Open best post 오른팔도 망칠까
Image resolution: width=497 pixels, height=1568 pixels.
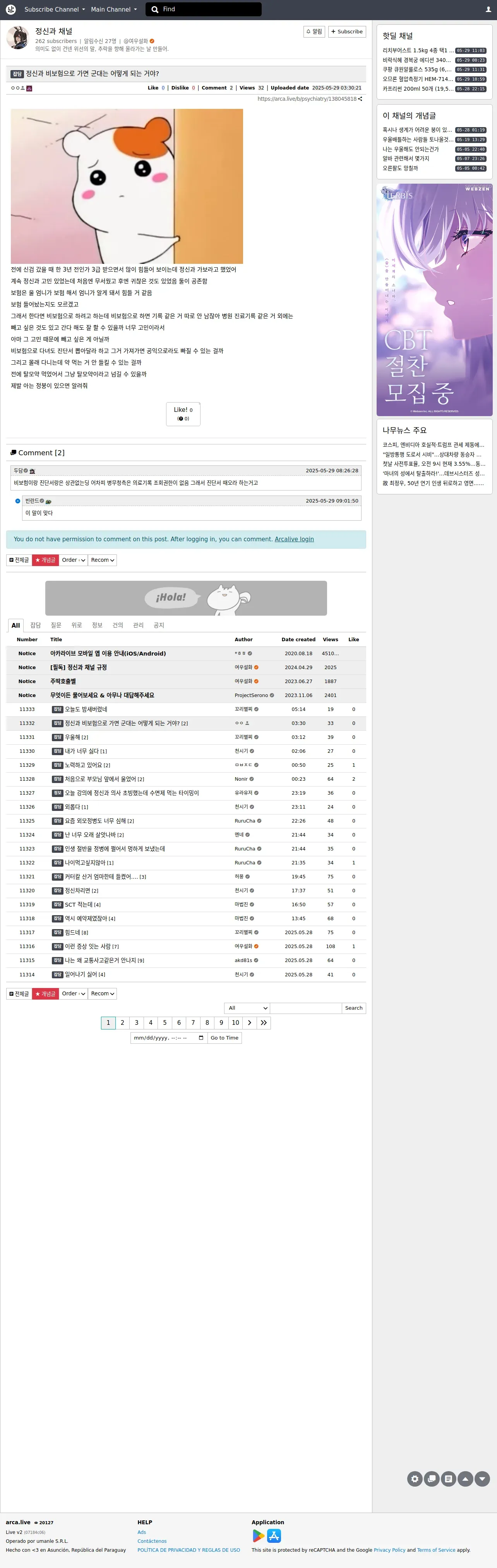point(400,168)
